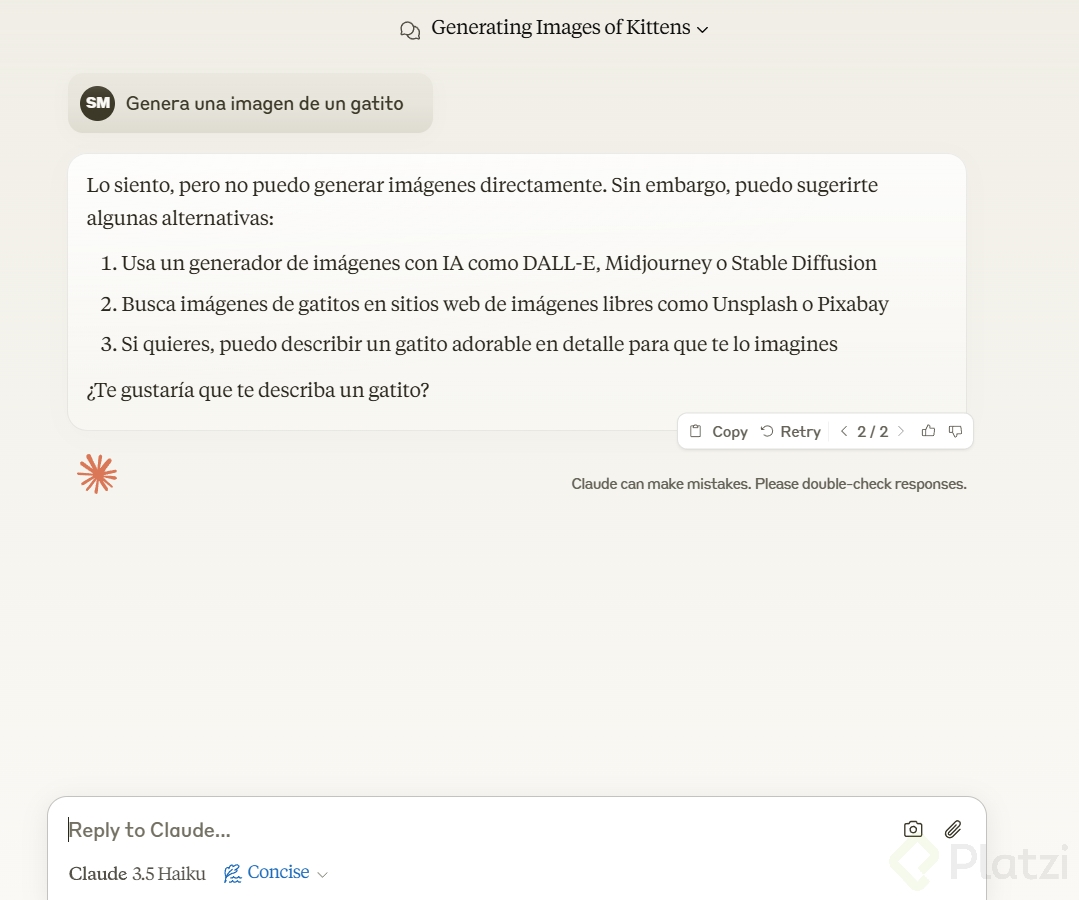The height and width of the screenshot is (900, 1079).
Task: Attach a file using the paperclip icon
Action: 953,829
